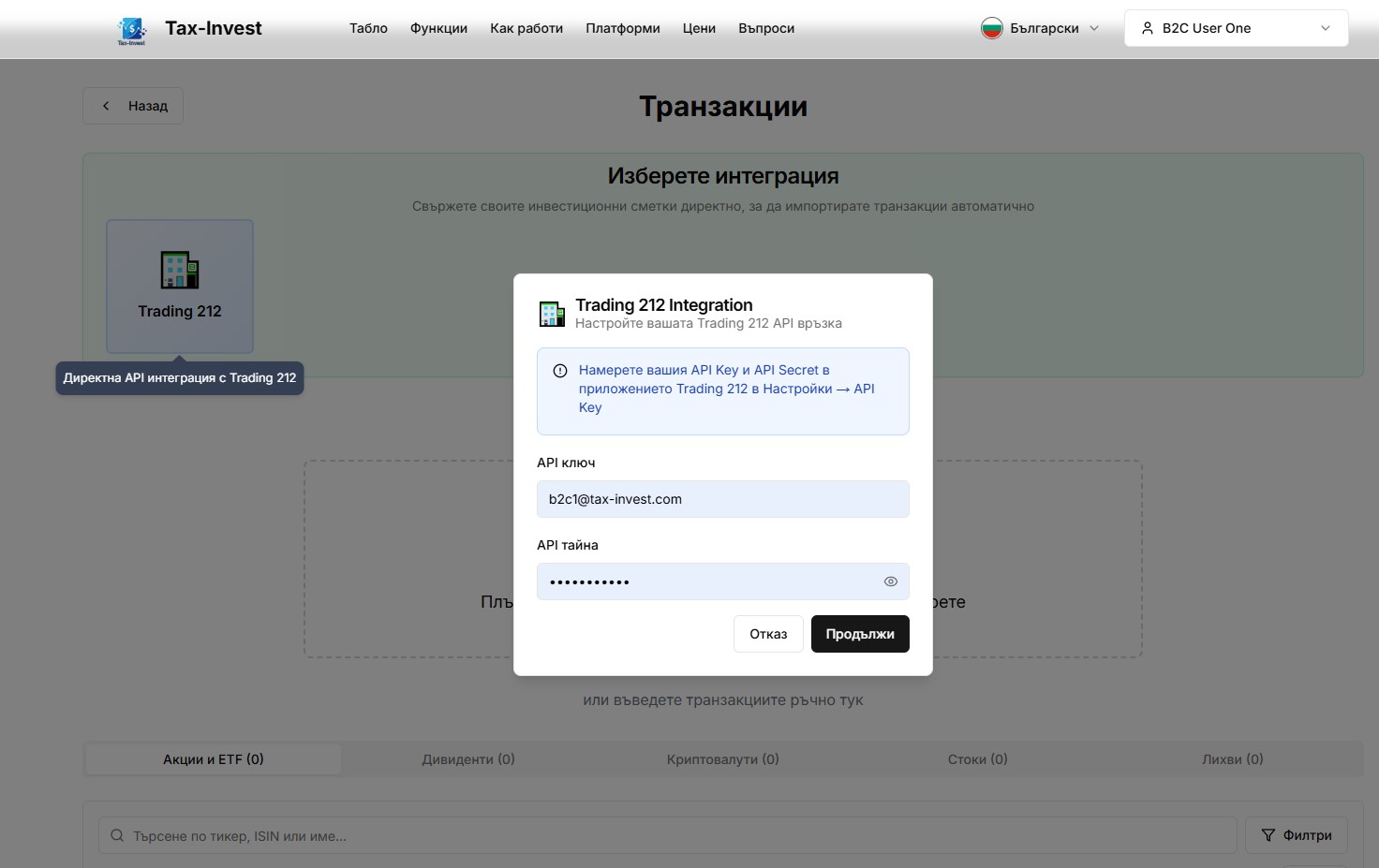Go to the Цени navigation item
Screen dimensions: 1379x868
pyautogui.click(x=699, y=28)
